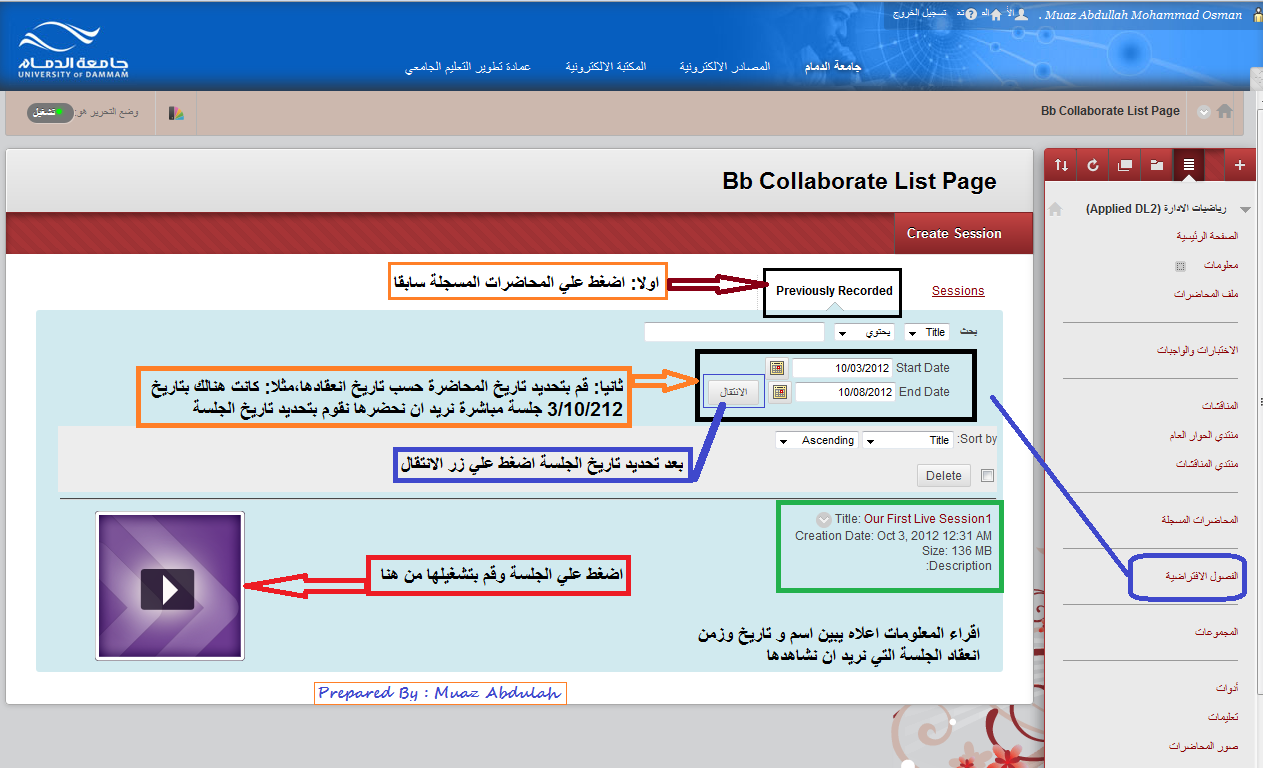Viewport: 1263px width, 771px height.
Task: Open the search field Title dropdown
Action: tap(927, 332)
